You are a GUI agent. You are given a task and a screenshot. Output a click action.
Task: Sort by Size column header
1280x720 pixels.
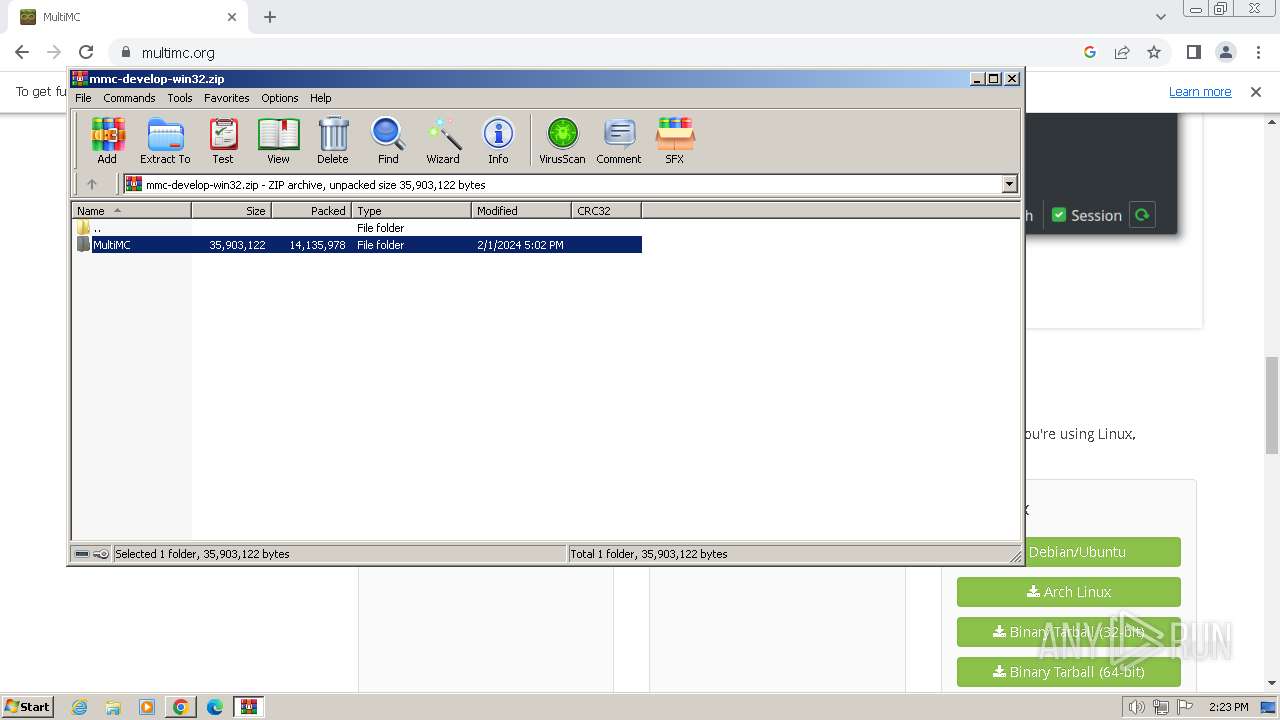tap(231, 210)
